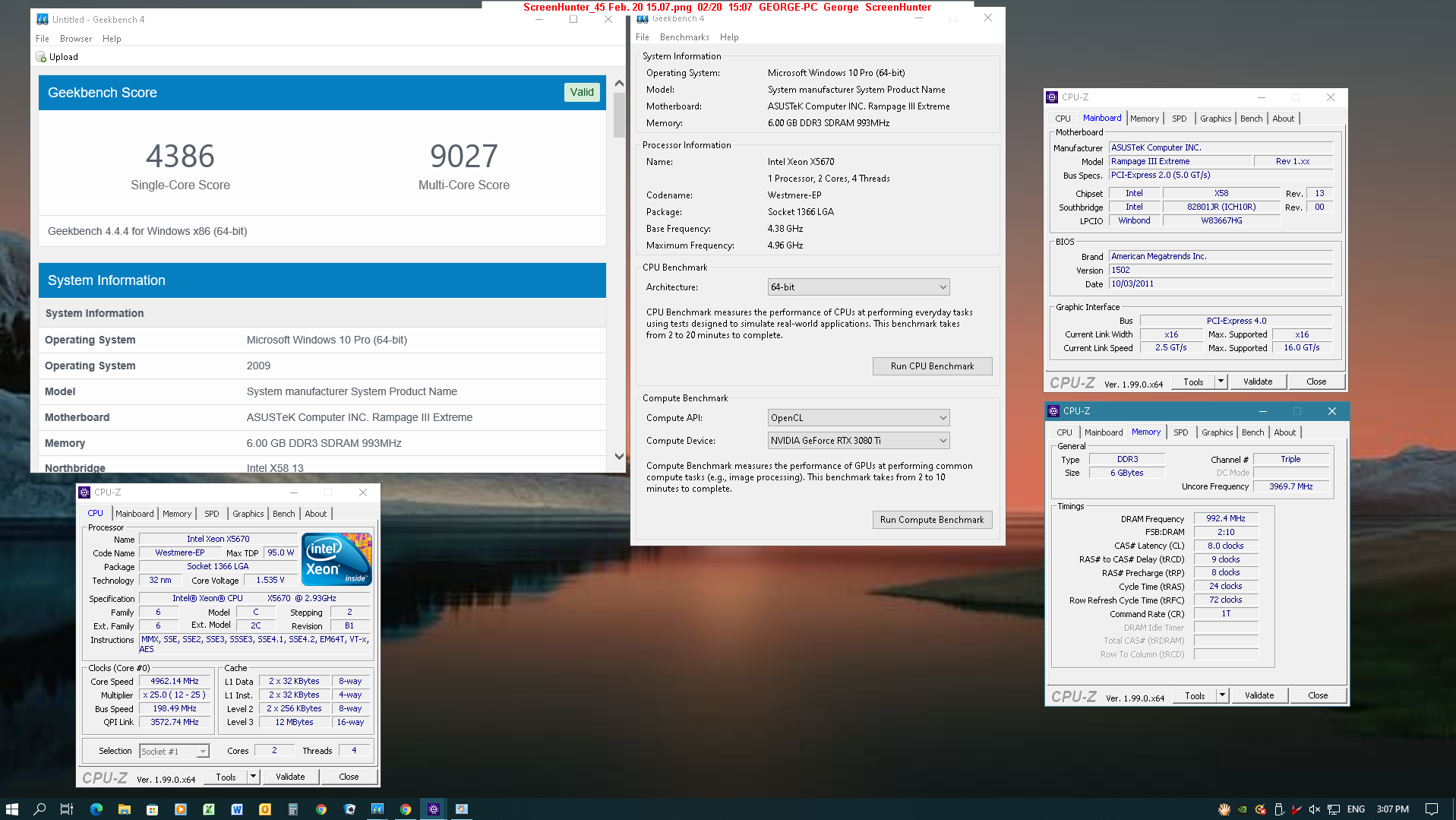
Task: Click the Core Speed 4962.14 MHz field
Action: [x=175, y=682]
